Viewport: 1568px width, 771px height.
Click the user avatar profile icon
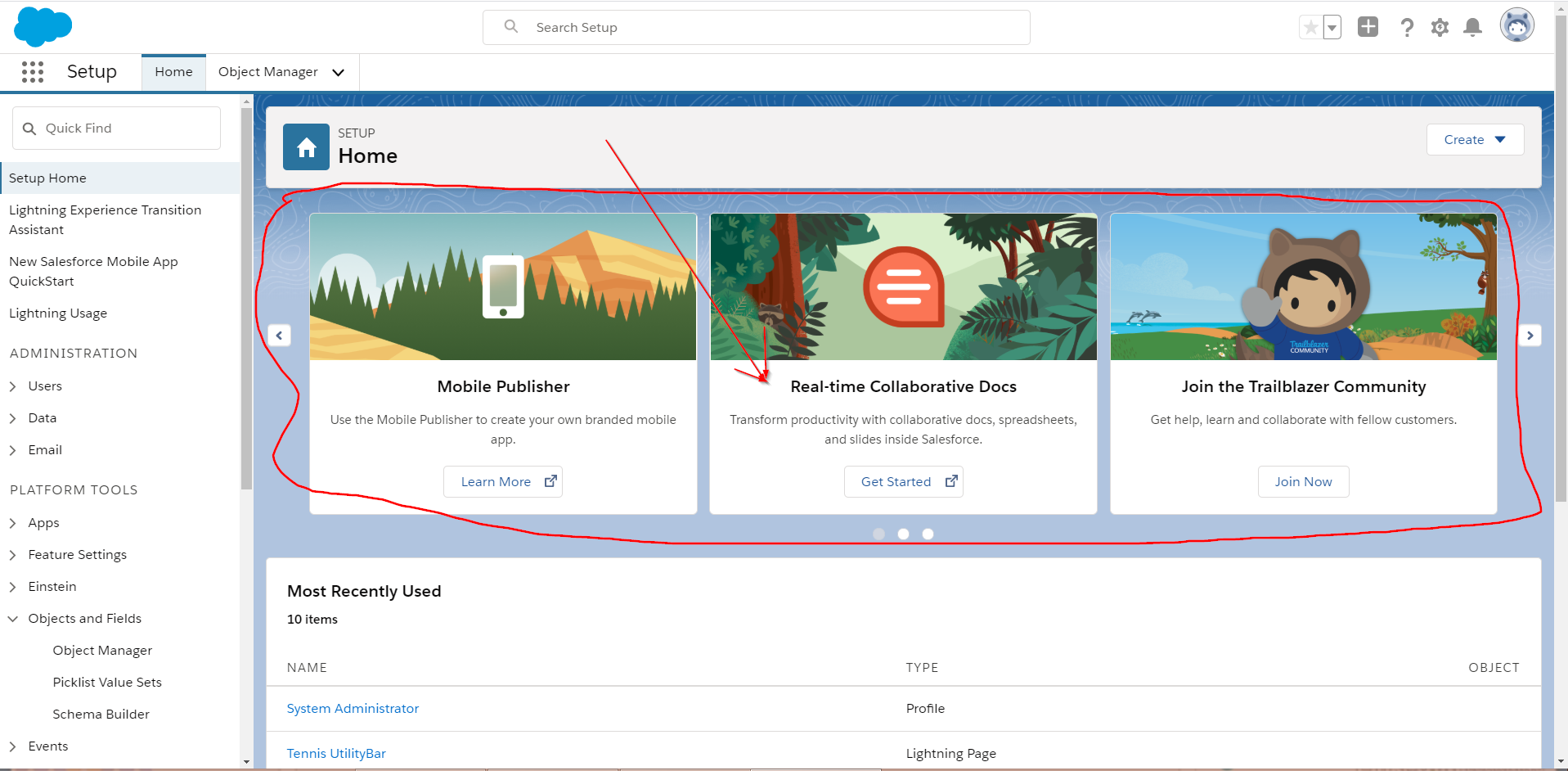(1516, 25)
